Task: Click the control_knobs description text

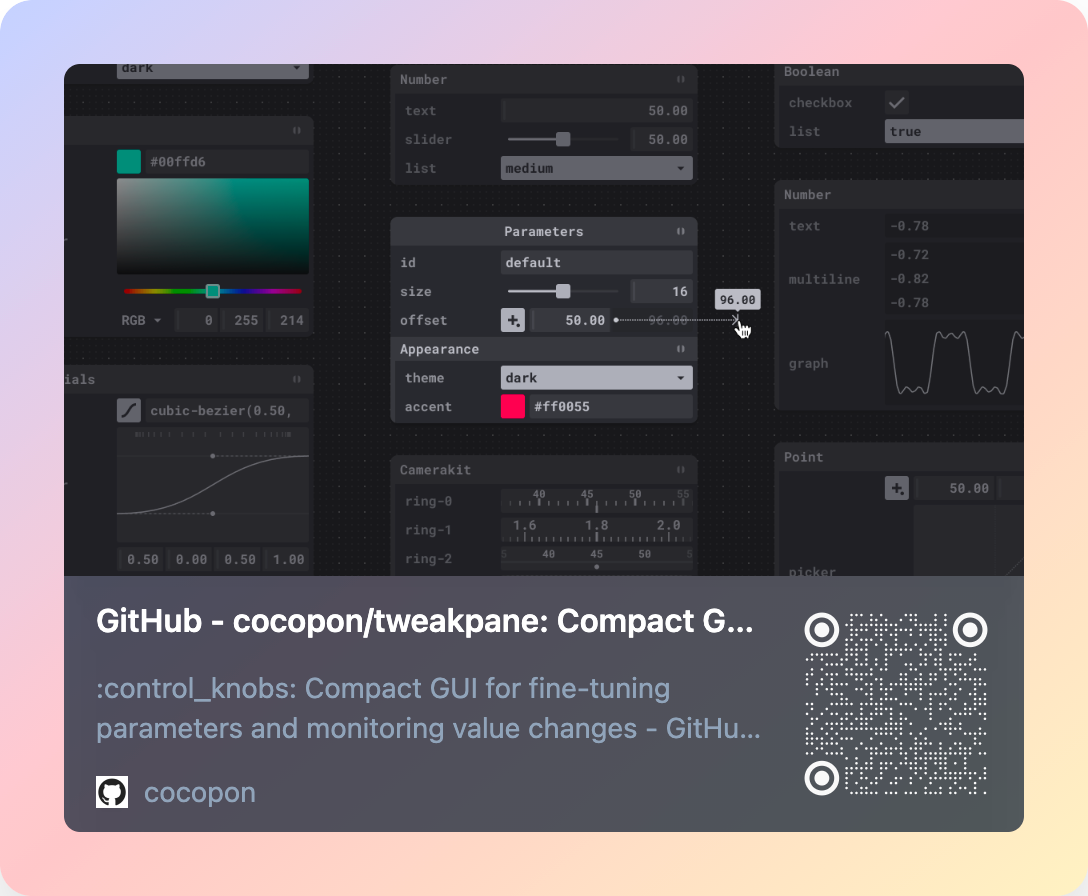Action: point(428,709)
